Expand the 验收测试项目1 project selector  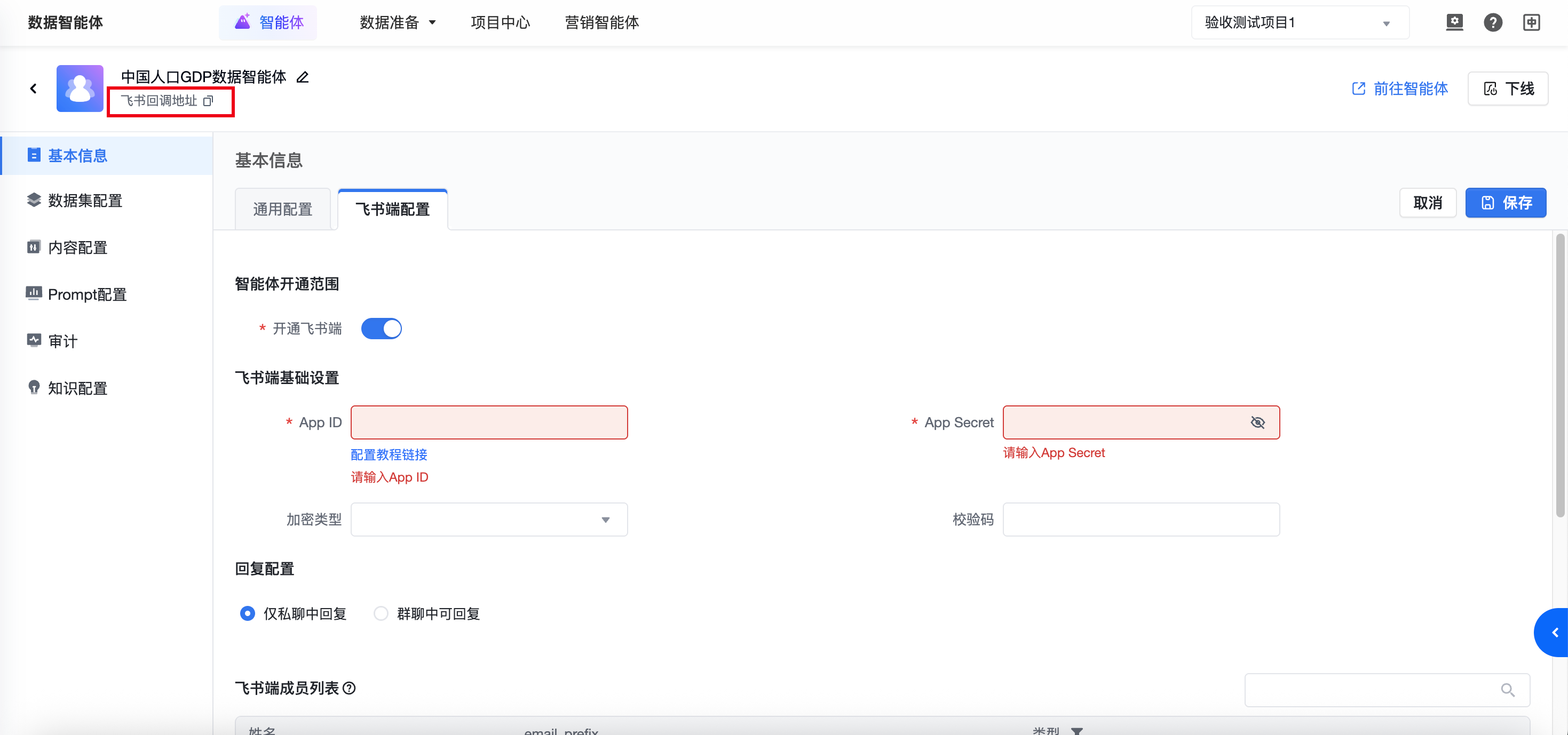click(1300, 22)
